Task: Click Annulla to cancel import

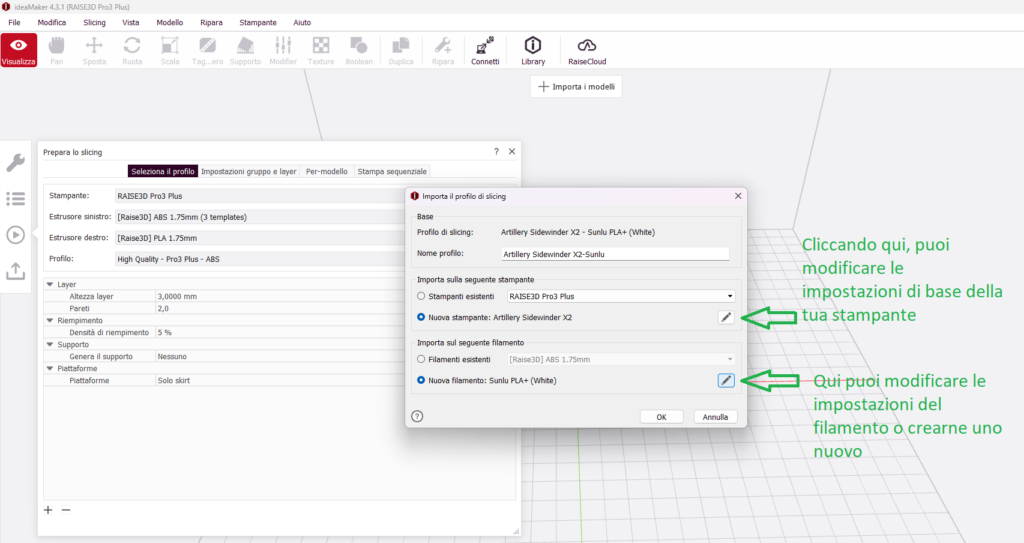Action: pos(715,417)
